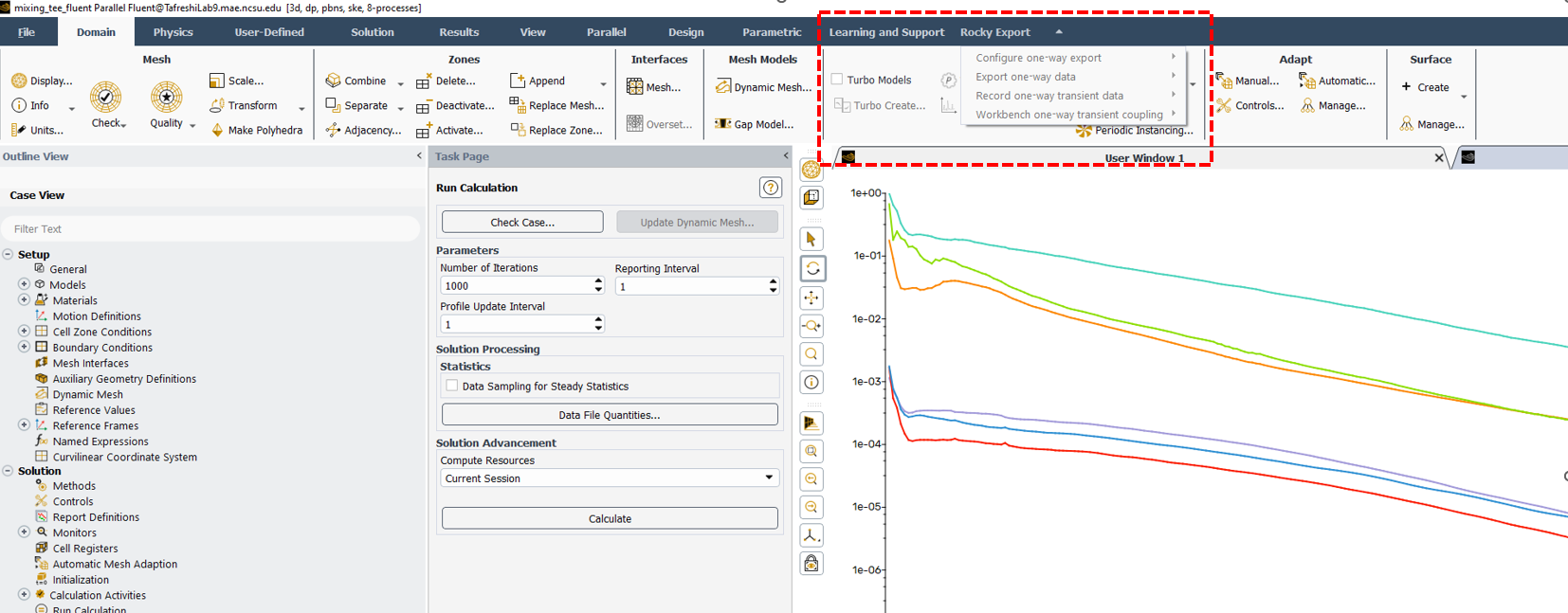Click the Filter Text search field
The image size is (1568, 613).
210,229
